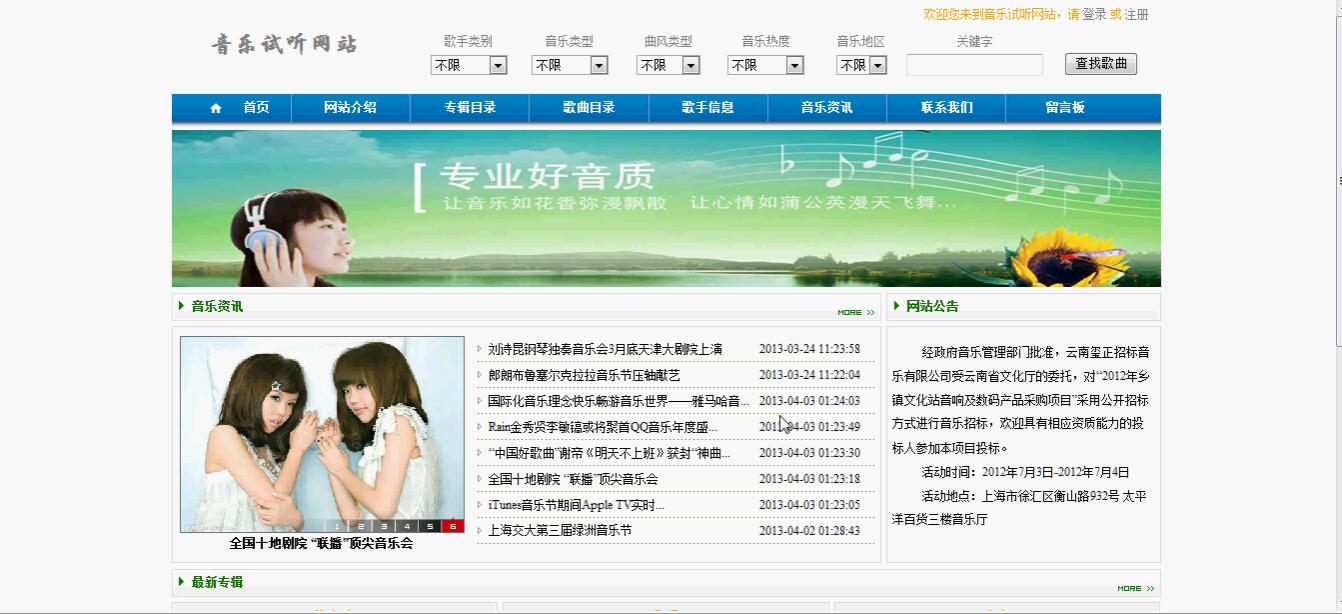
Task: Click the 专业好音质 banner image
Action: [666, 208]
